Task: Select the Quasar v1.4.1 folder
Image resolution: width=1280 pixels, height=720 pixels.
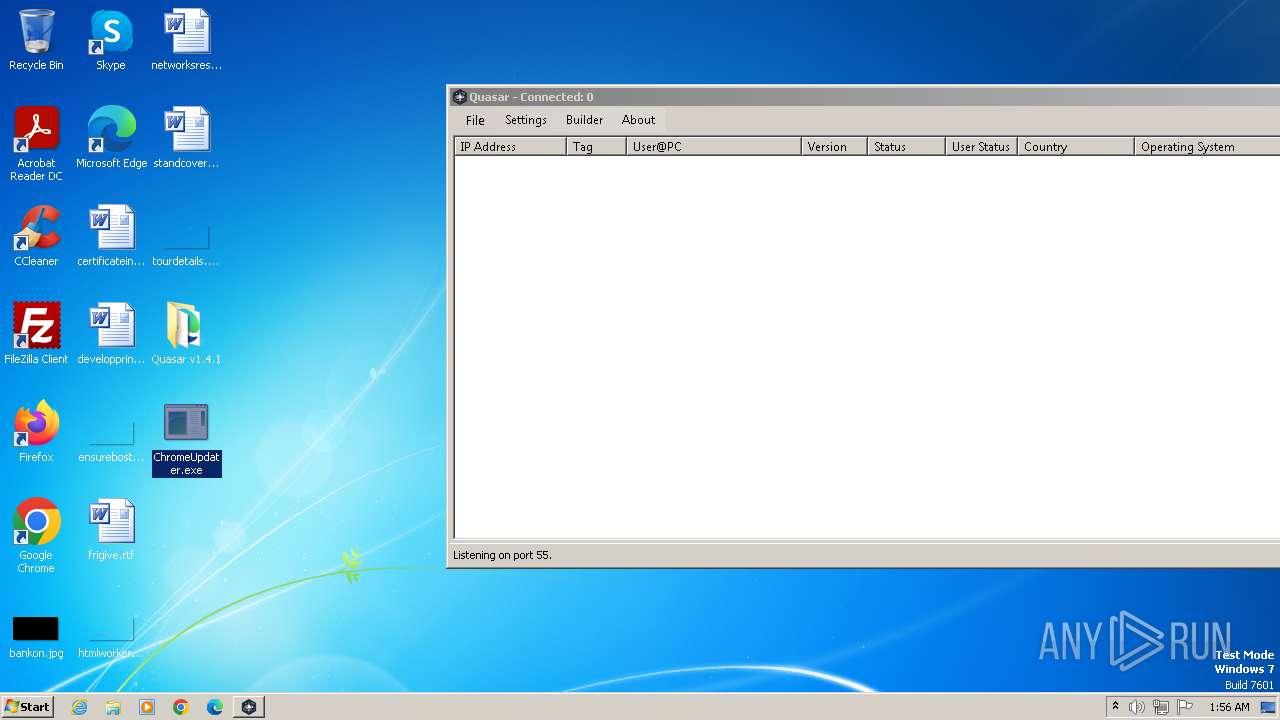Action: pyautogui.click(x=186, y=335)
